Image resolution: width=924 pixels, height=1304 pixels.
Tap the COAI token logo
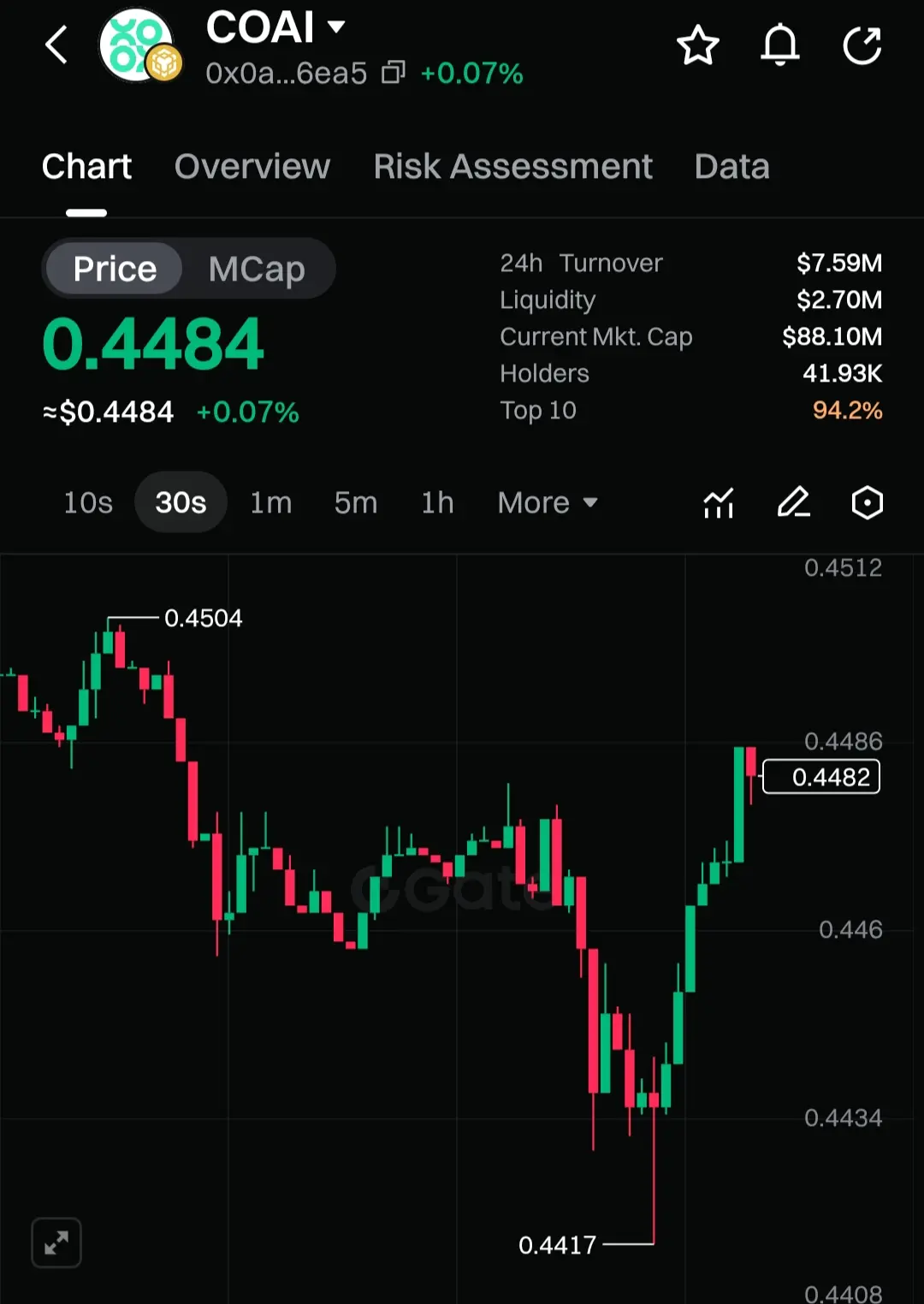[139, 45]
